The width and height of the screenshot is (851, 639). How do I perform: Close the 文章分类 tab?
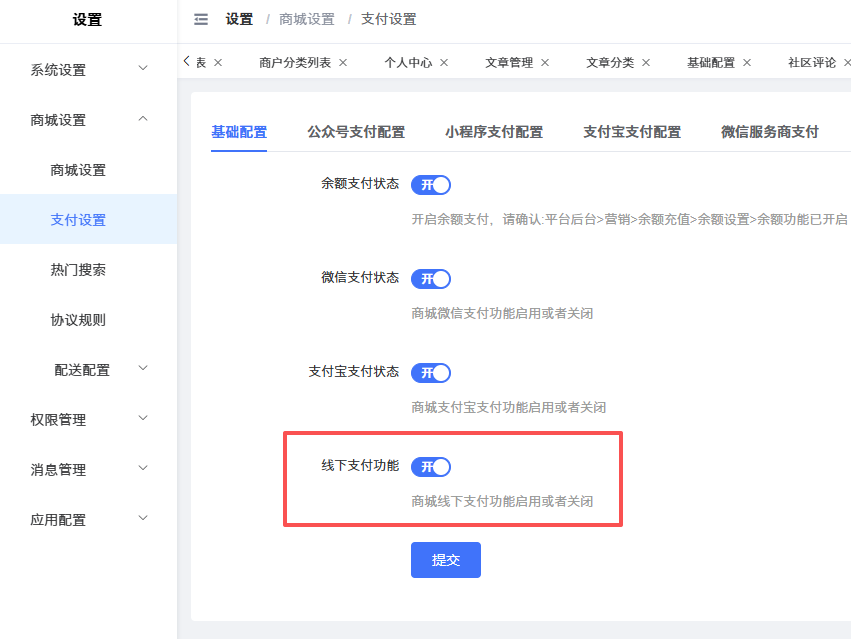pyautogui.click(x=646, y=62)
